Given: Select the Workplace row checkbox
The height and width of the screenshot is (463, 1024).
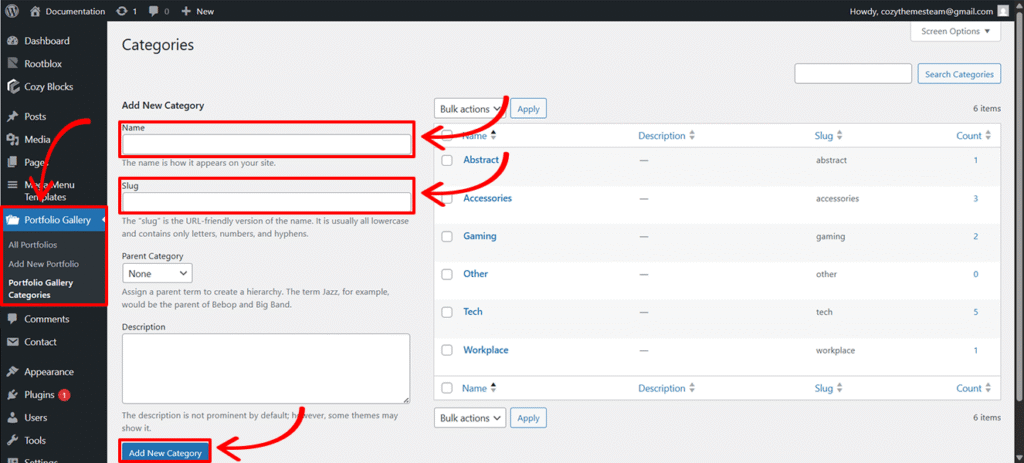Looking at the screenshot, I should point(447,351).
